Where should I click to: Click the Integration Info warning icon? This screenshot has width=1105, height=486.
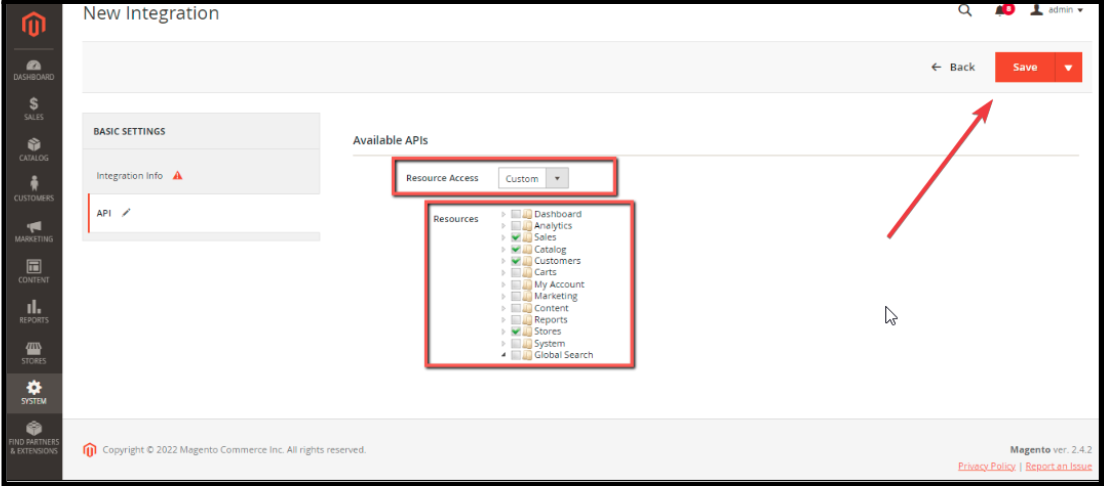pos(178,175)
